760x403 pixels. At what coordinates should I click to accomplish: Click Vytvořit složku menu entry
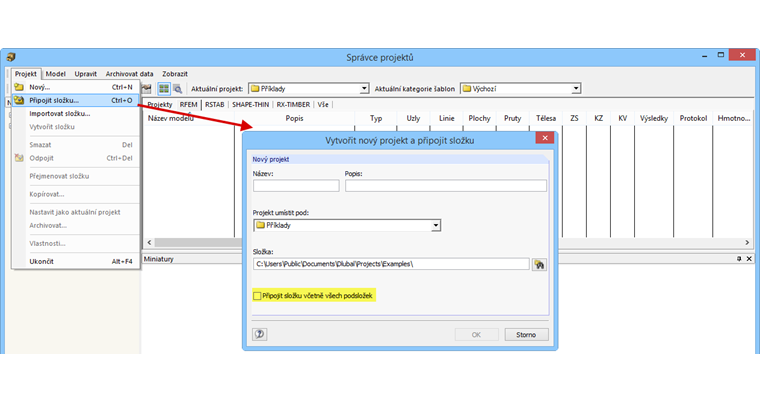pos(76,127)
